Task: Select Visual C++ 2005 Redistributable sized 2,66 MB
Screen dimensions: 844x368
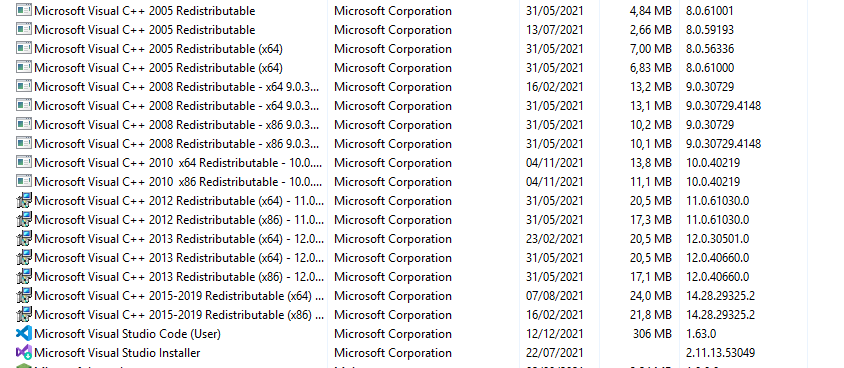Action: [x=144, y=30]
